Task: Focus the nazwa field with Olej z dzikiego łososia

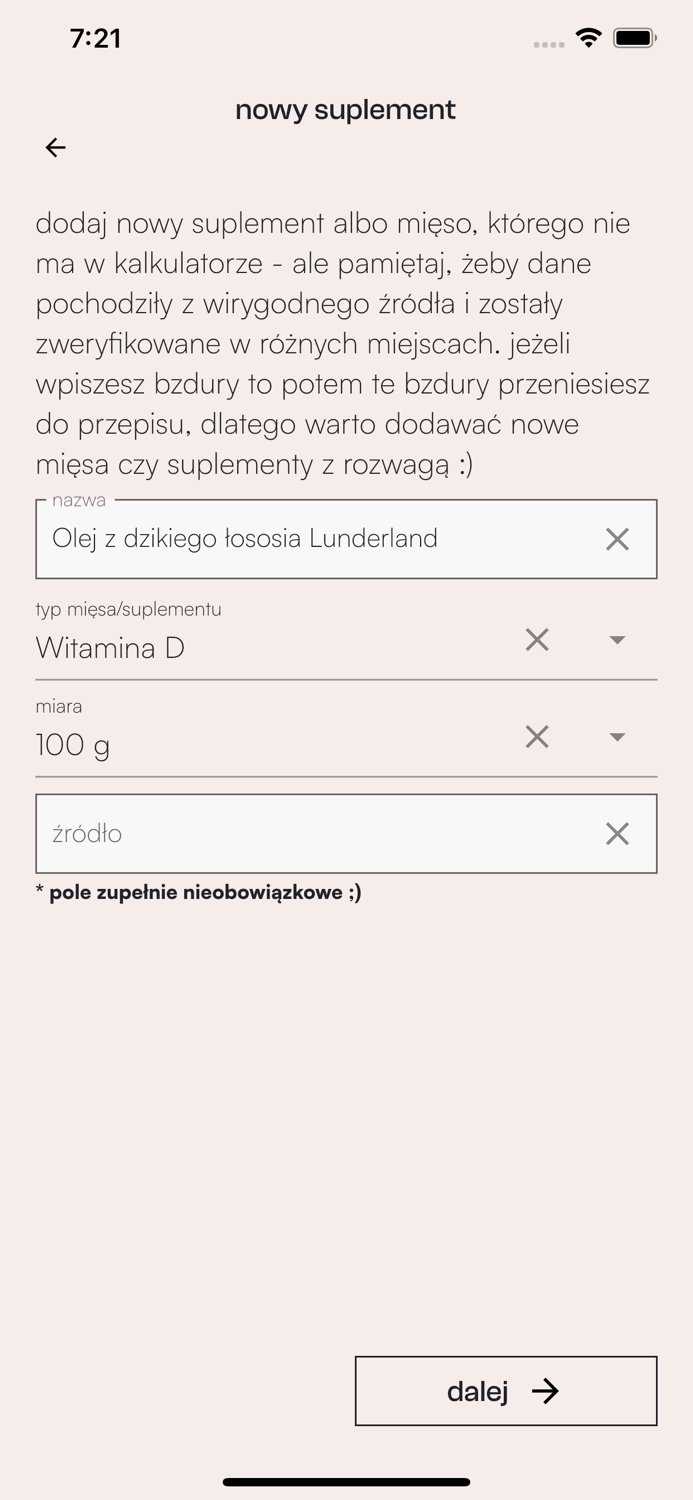Action: click(300, 539)
